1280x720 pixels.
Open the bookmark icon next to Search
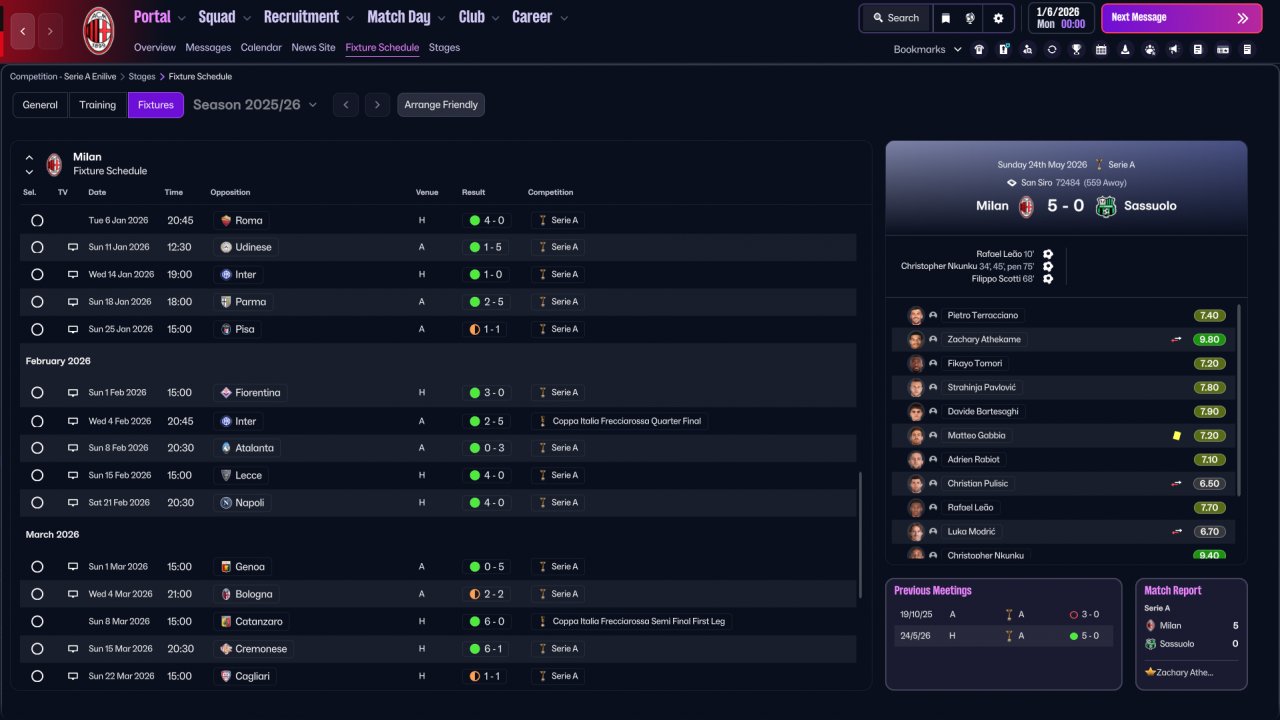945,18
